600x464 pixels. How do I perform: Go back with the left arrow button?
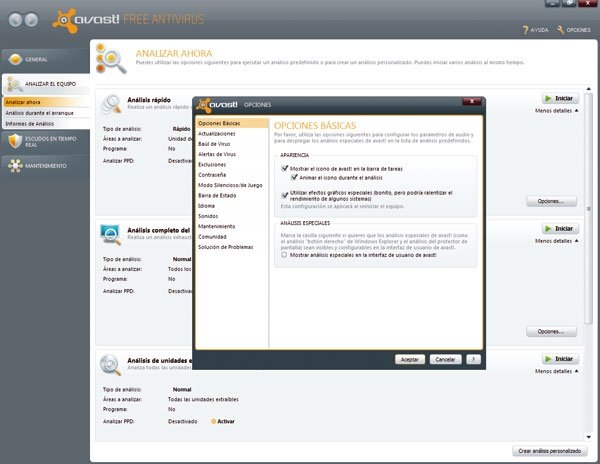[x=16, y=20]
